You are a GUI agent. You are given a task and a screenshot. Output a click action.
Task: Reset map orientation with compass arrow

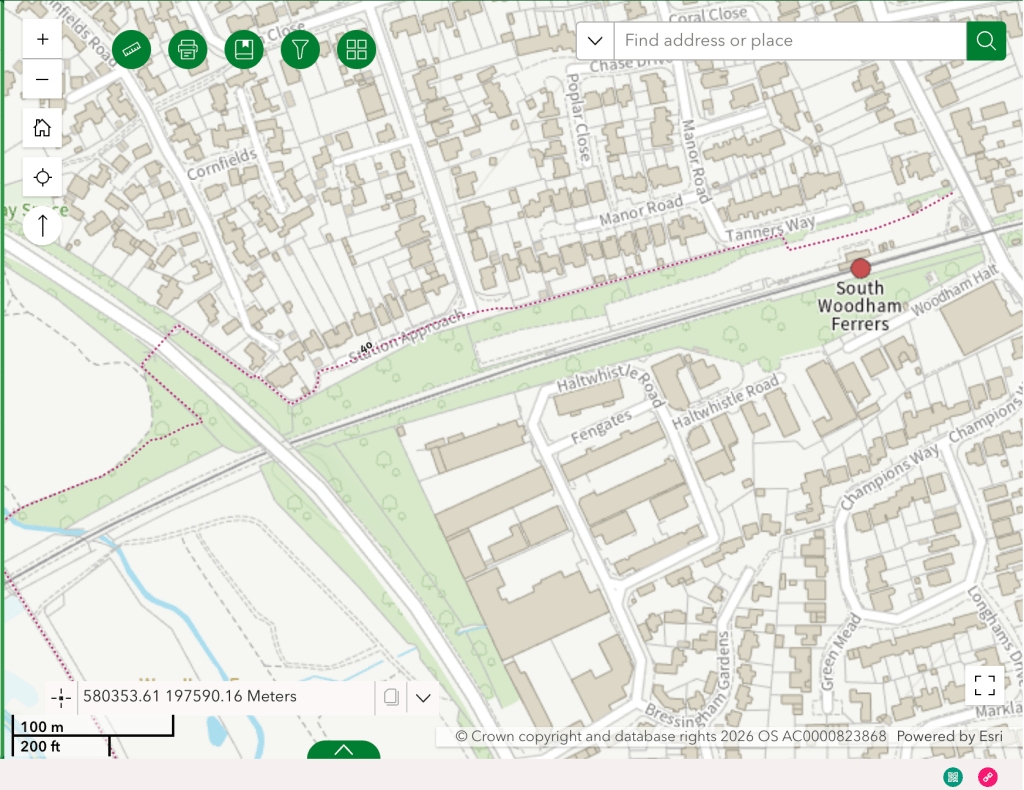coord(42,225)
